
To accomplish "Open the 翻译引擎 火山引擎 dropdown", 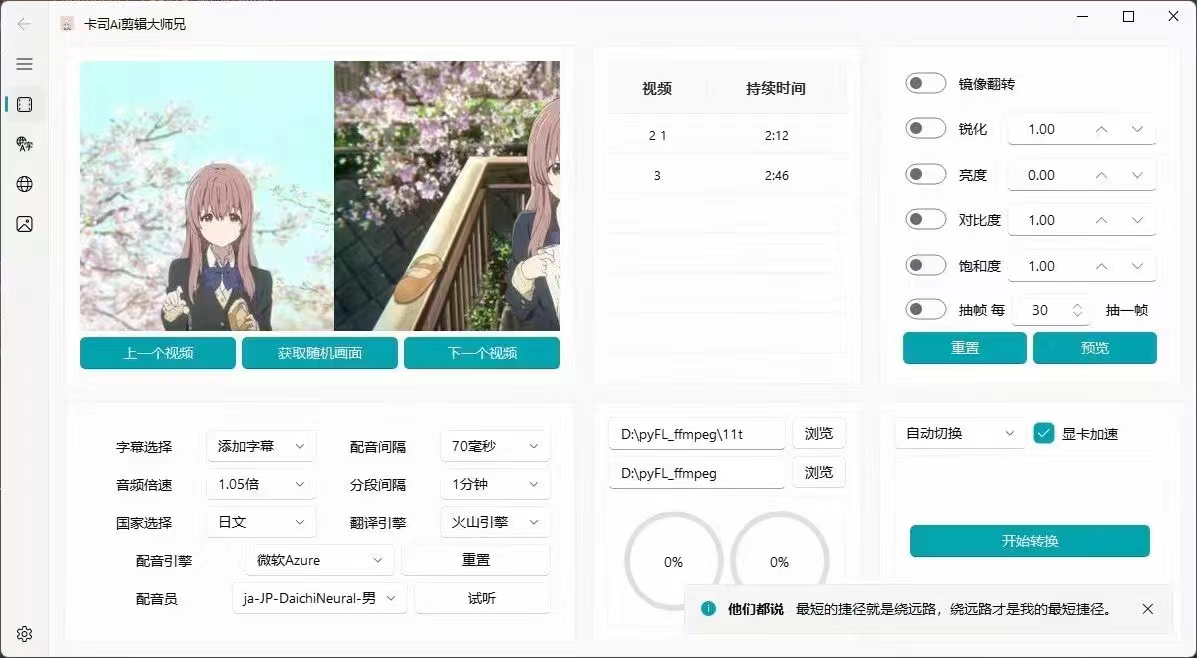I will click(x=495, y=522).
